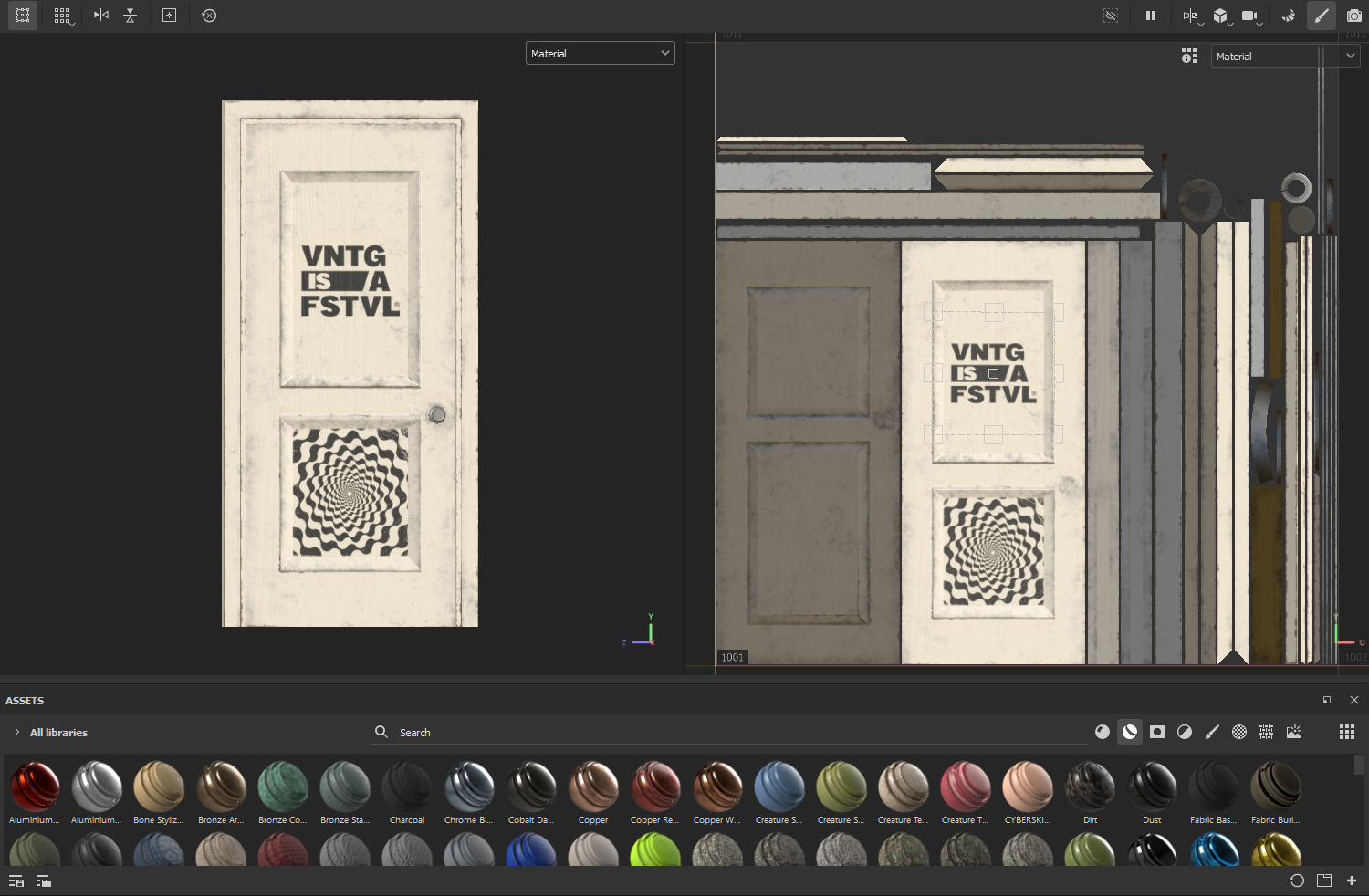Refresh the assets library
Image resolution: width=1369 pixels, height=896 pixels.
(1297, 880)
